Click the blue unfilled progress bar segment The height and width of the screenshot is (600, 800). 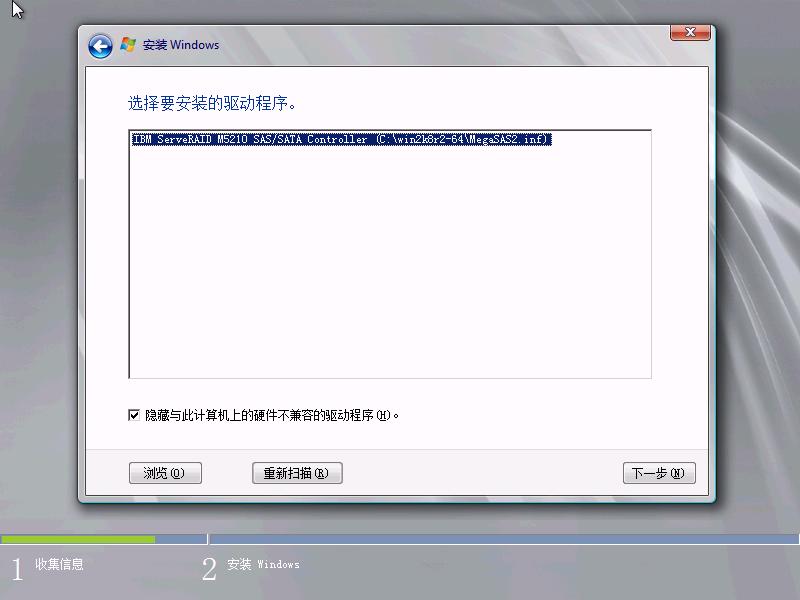500,539
